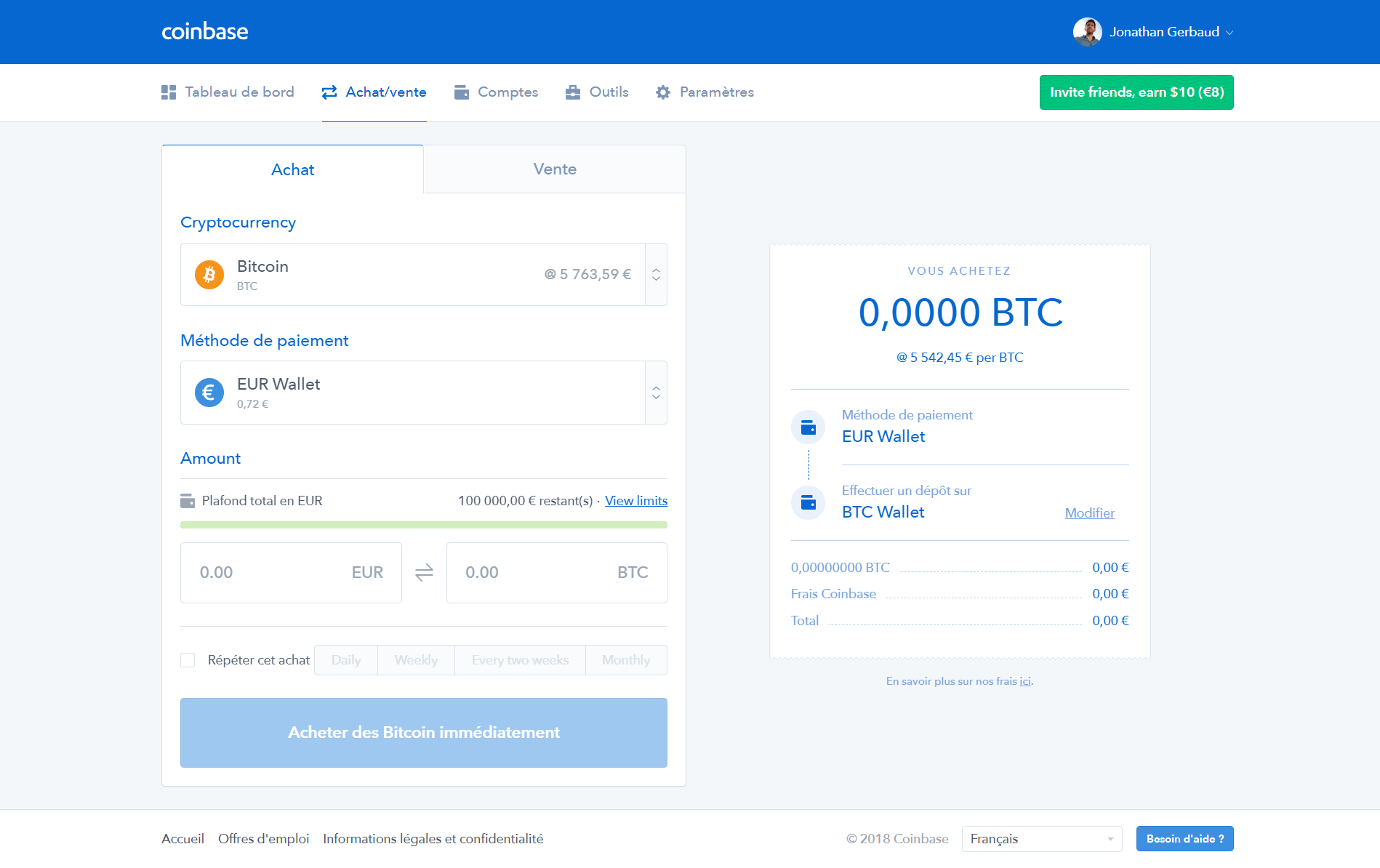
Task: Click the wallet icon next to Méthode de paiement summary
Action: pyautogui.click(x=808, y=427)
